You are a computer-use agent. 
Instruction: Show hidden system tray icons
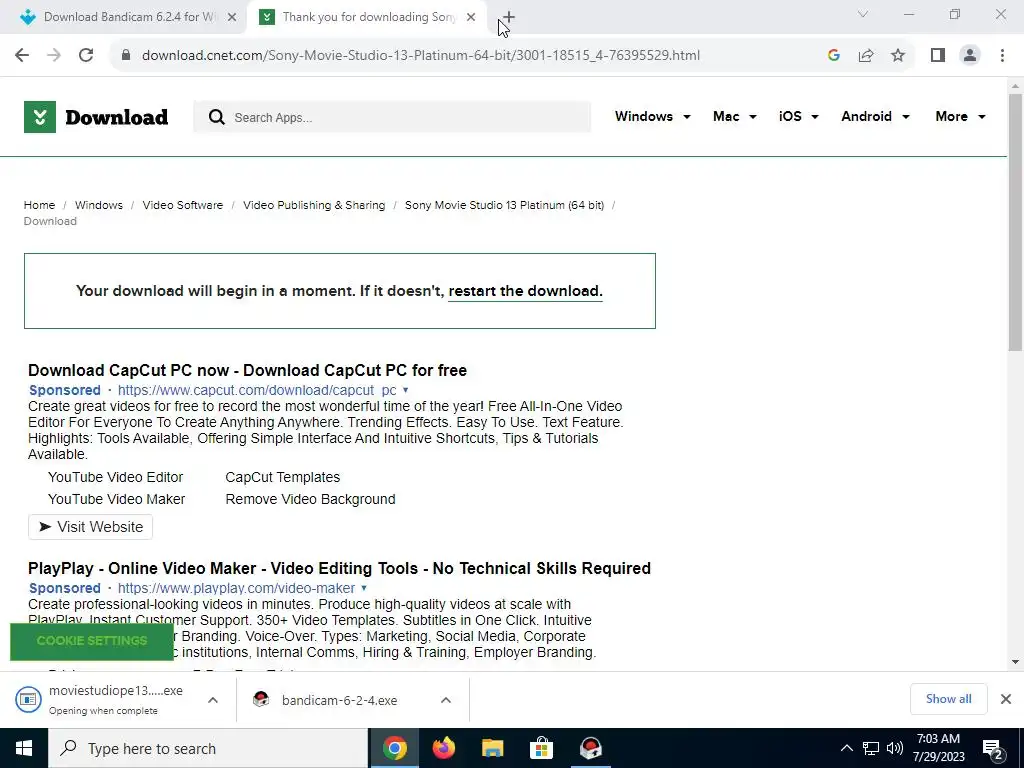tap(846, 748)
